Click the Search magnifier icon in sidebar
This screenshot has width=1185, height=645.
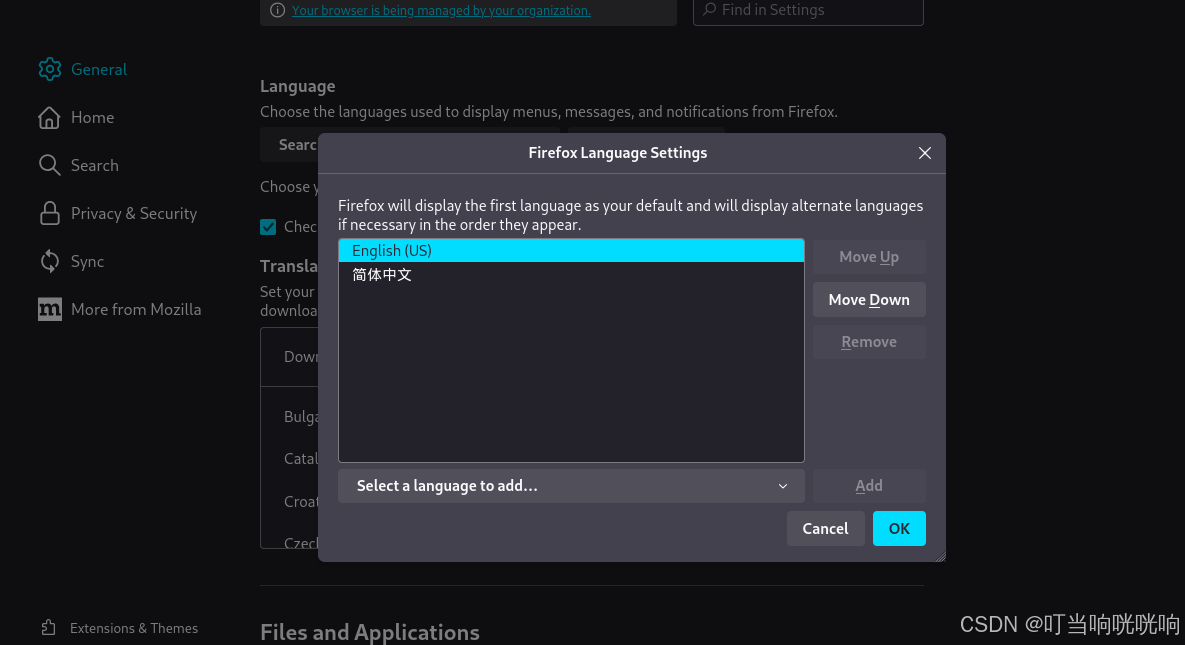[49, 165]
